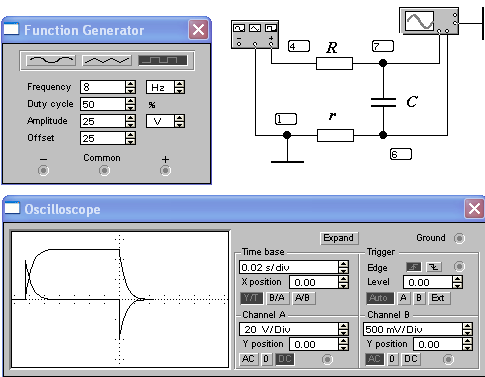The width and height of the screenshot is (485, 377).
Task: Click node label 4
Action: tap(299, 46)
